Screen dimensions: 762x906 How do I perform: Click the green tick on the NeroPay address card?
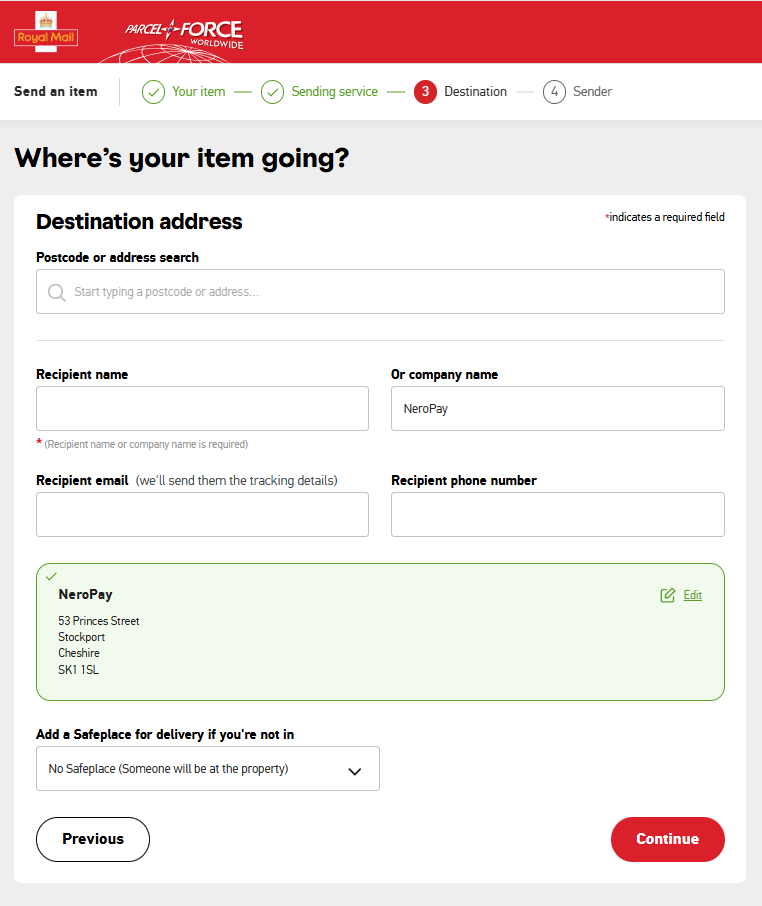(x=51, y=576)
